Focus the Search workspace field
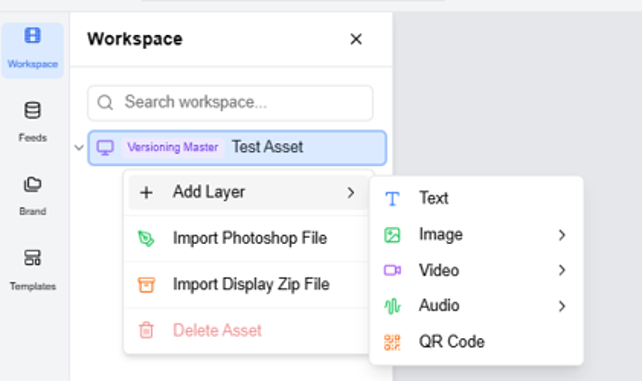 [230, 103]
